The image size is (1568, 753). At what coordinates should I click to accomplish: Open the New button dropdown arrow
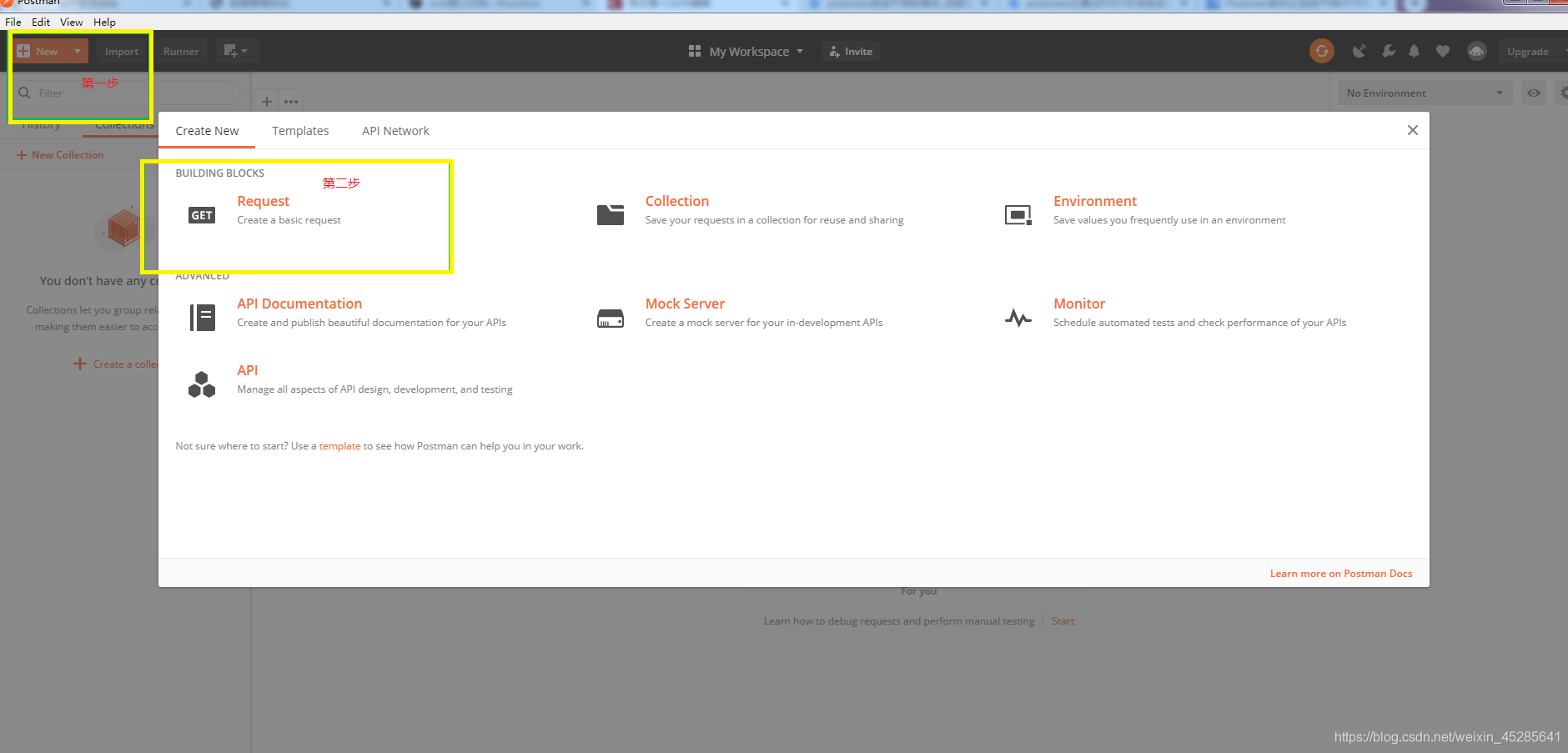[78, 51]
